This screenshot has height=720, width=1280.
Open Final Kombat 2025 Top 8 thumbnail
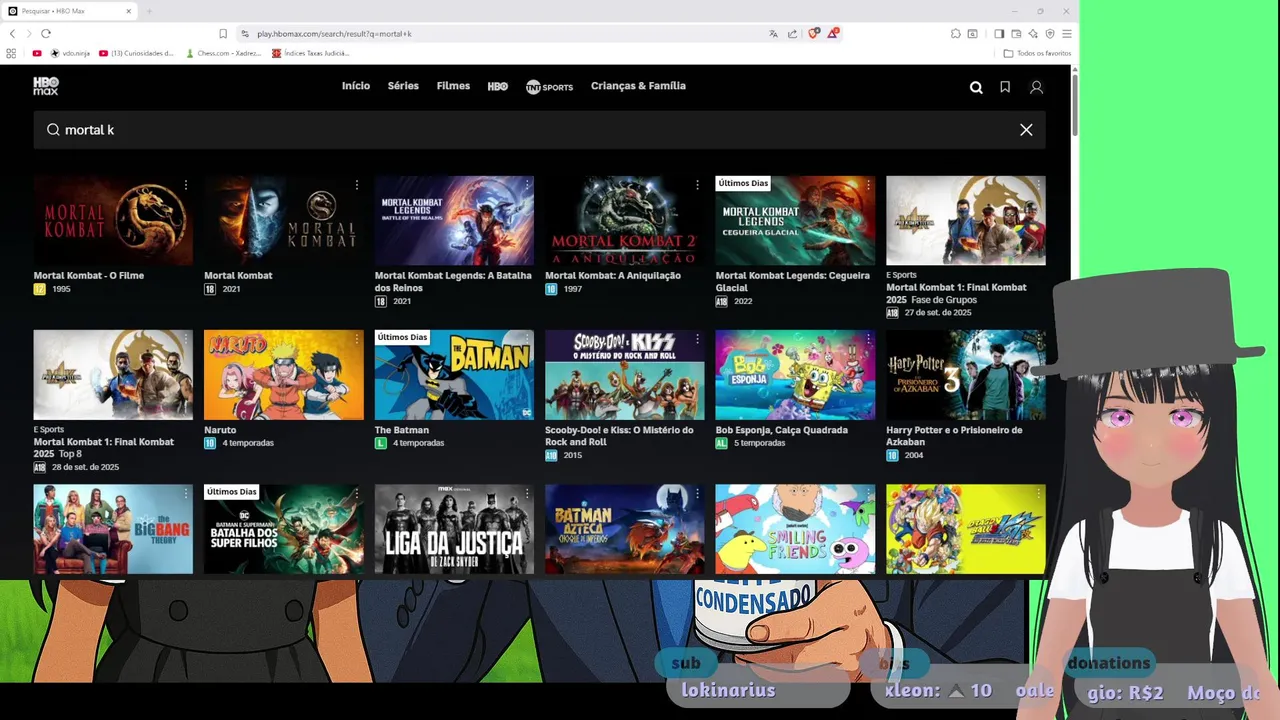(x=113, y=375)
